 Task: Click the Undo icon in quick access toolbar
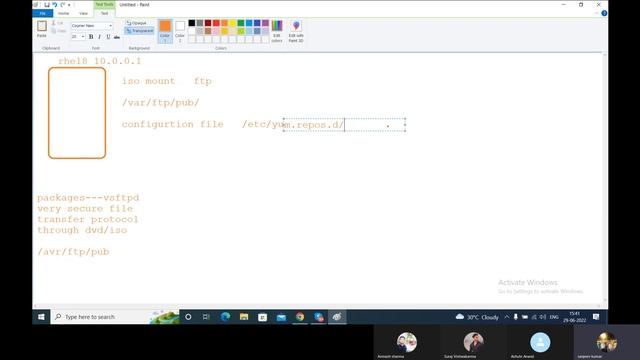point(55,5)
